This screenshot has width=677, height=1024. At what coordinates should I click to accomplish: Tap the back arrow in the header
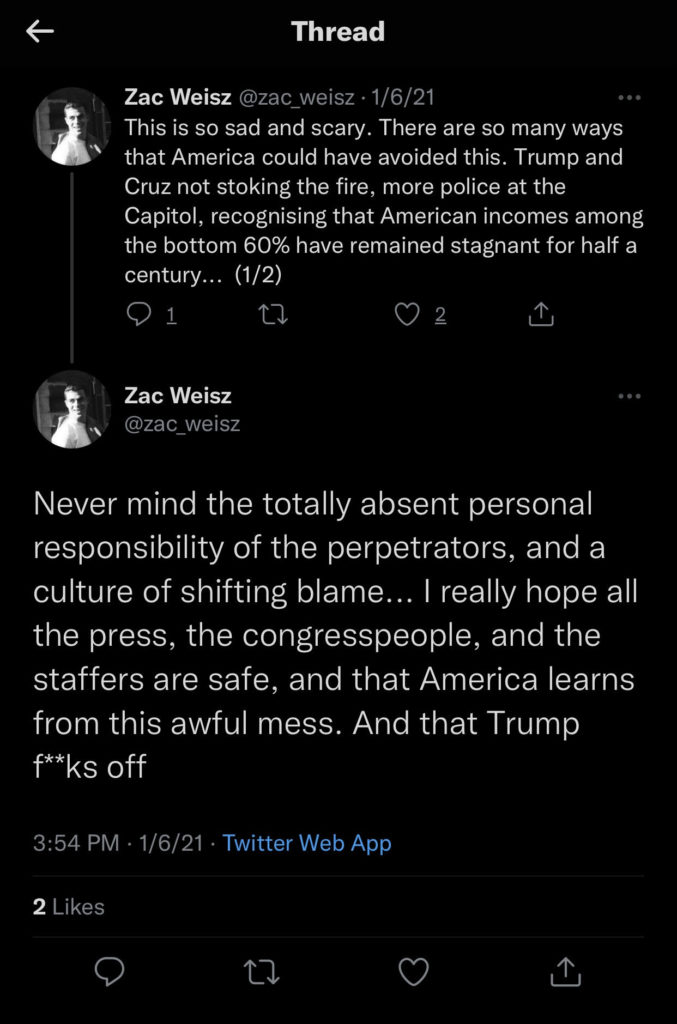40,32
